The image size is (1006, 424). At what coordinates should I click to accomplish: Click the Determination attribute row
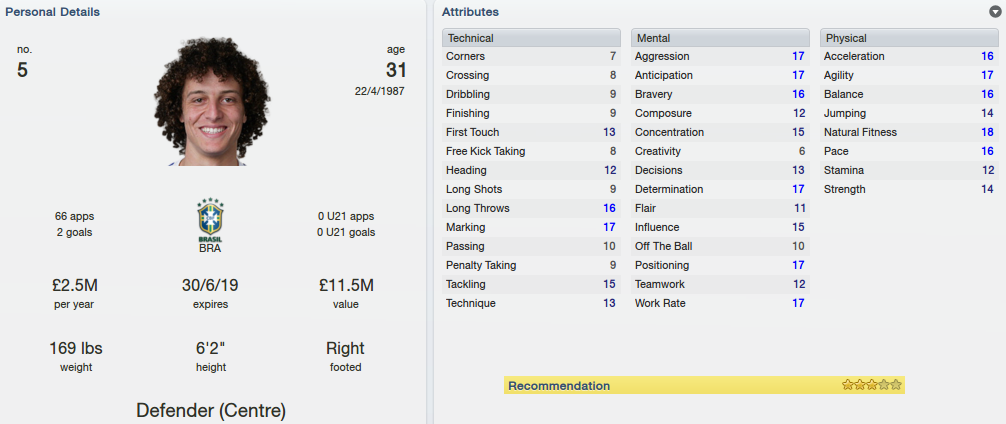coord(720,189)
